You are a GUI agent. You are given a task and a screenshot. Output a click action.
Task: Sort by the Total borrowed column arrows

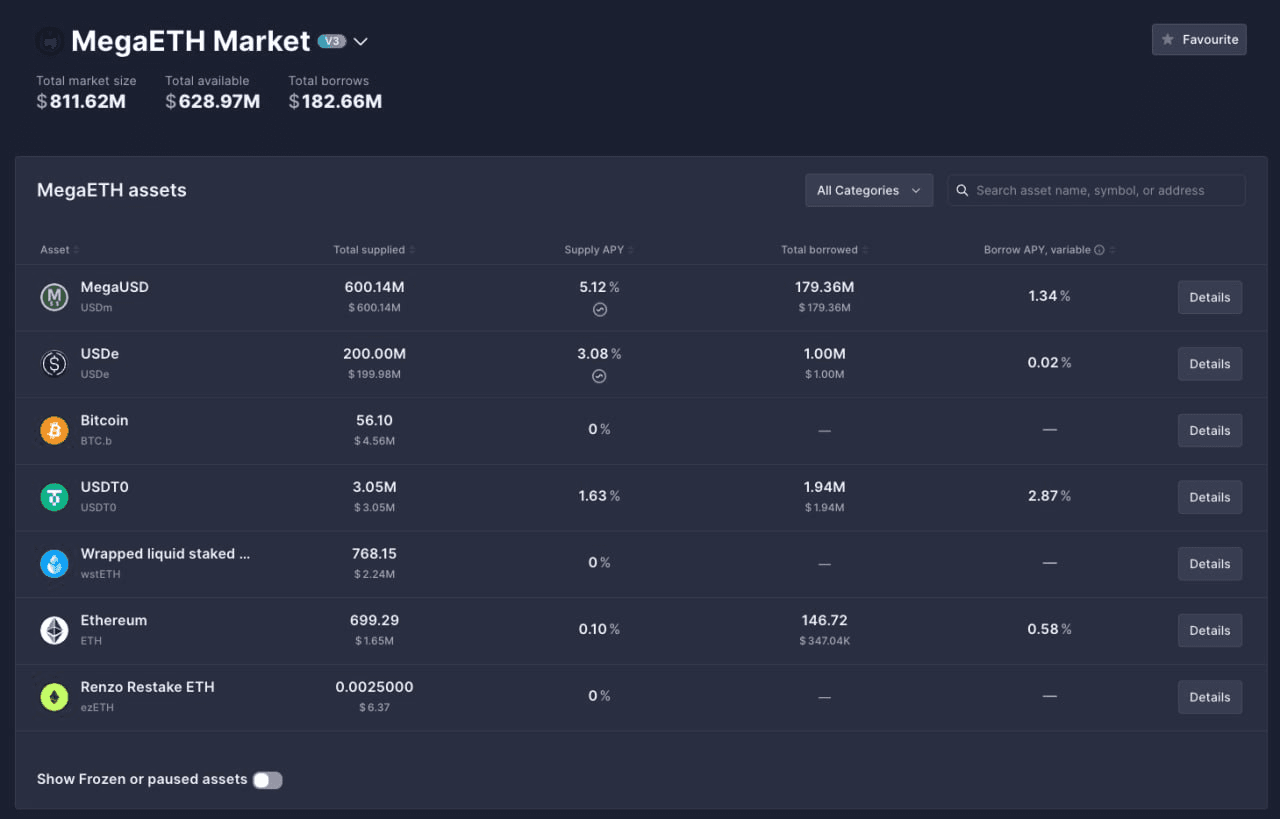click(x=865, y=250)
